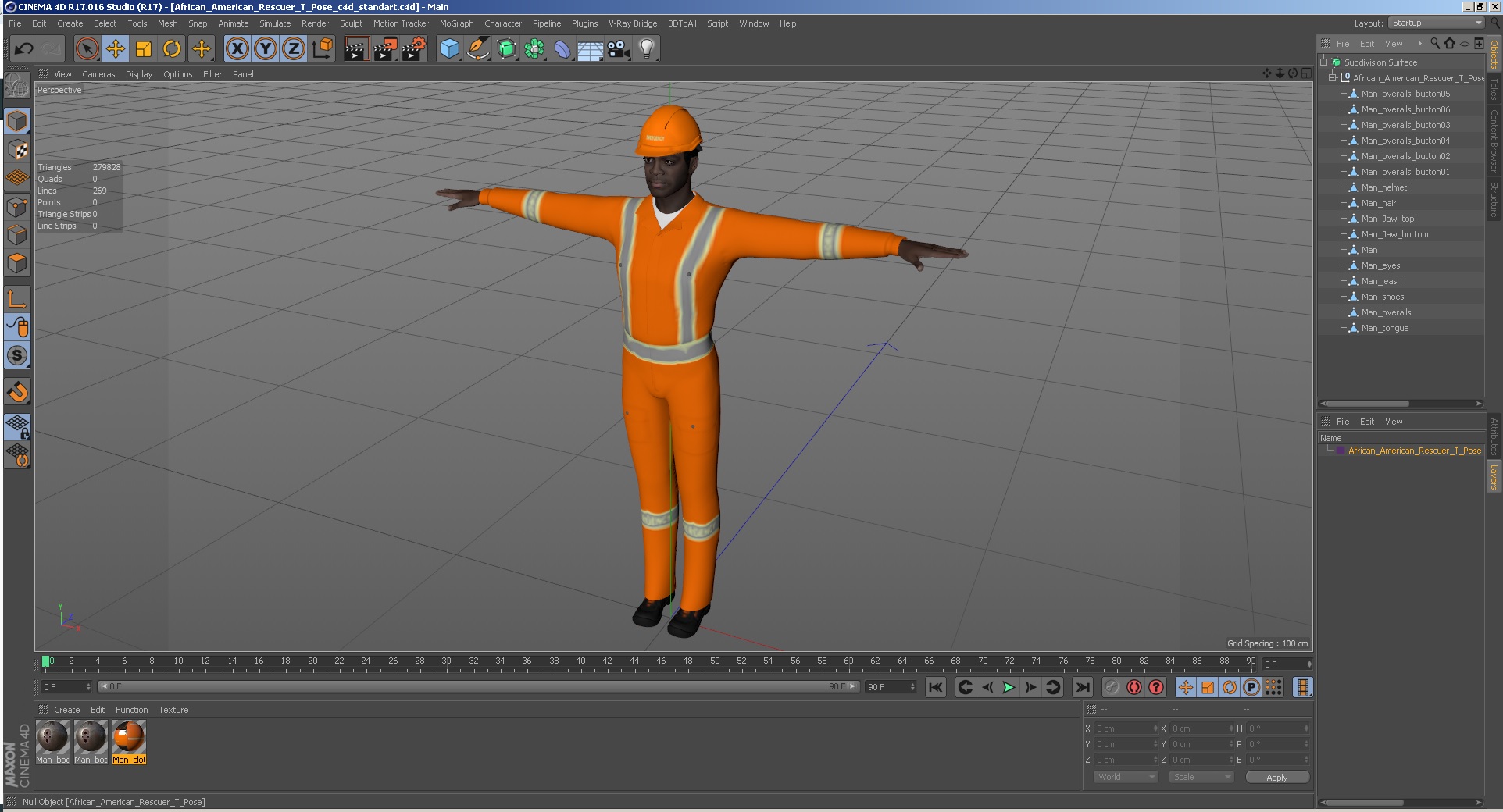This screenshot has height=812, width=1503.
Task: Click the timeline preview range slider bar
Action: [x=478, y=687]
